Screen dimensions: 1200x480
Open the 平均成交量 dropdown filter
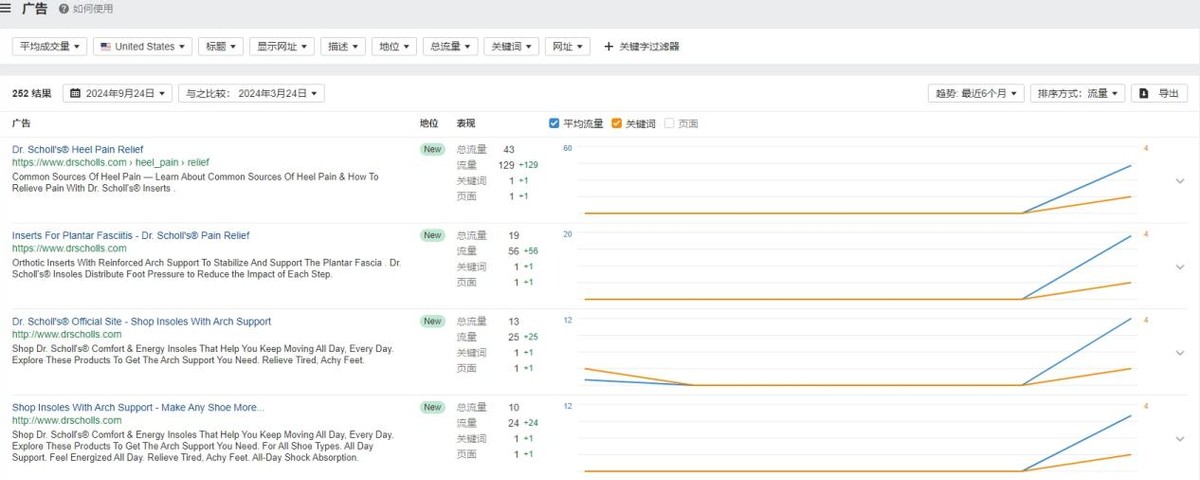tap(50, 46)
